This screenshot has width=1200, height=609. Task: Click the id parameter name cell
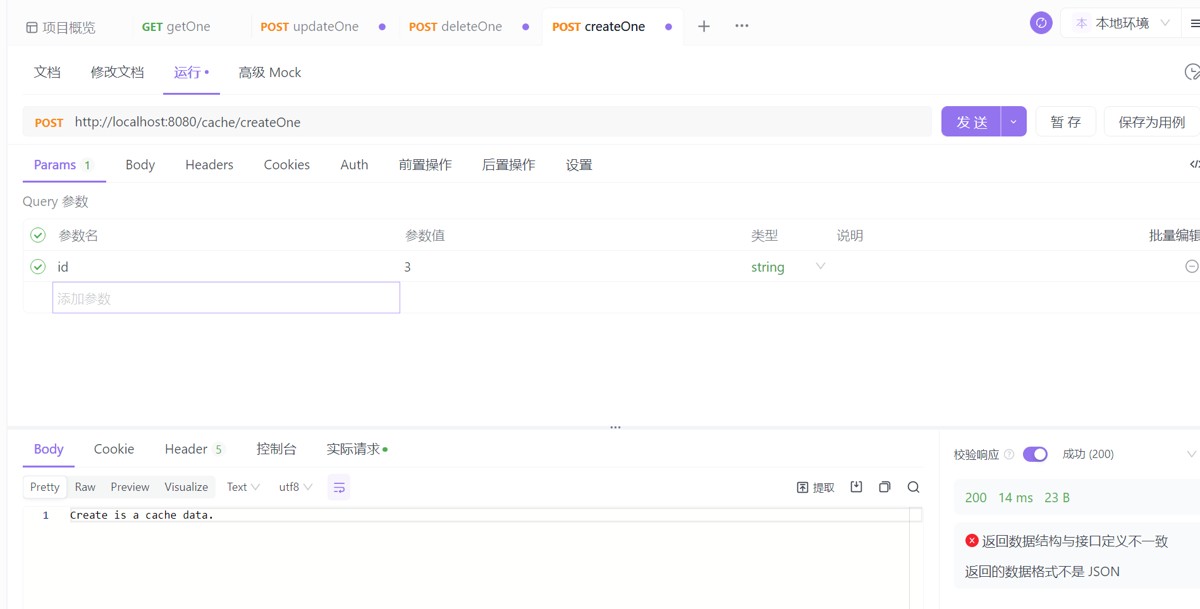[x=225, y=267]
